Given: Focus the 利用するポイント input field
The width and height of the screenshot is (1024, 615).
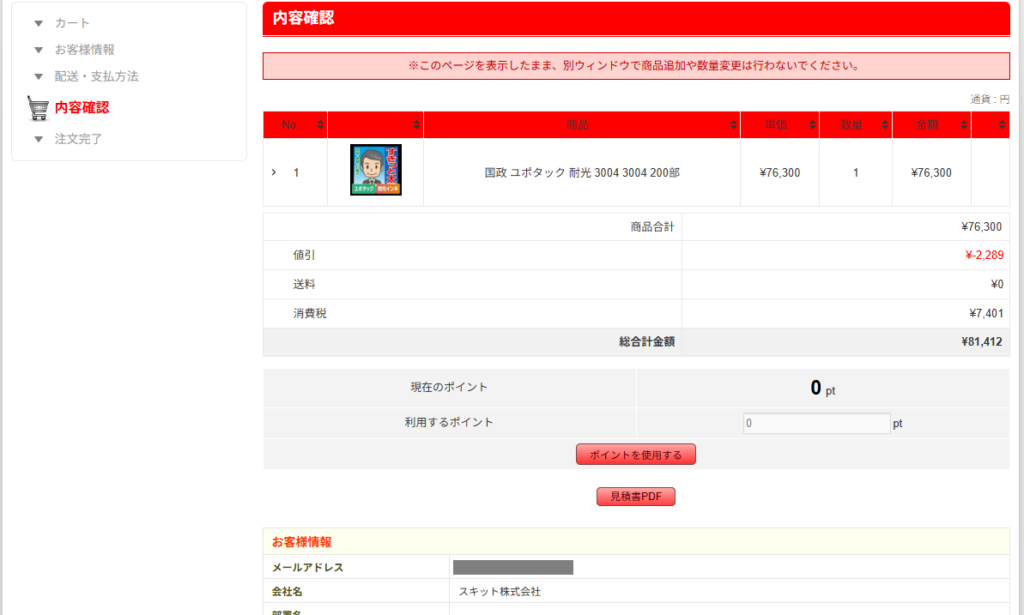Looking at the screenshot, I should coord(816,423).
